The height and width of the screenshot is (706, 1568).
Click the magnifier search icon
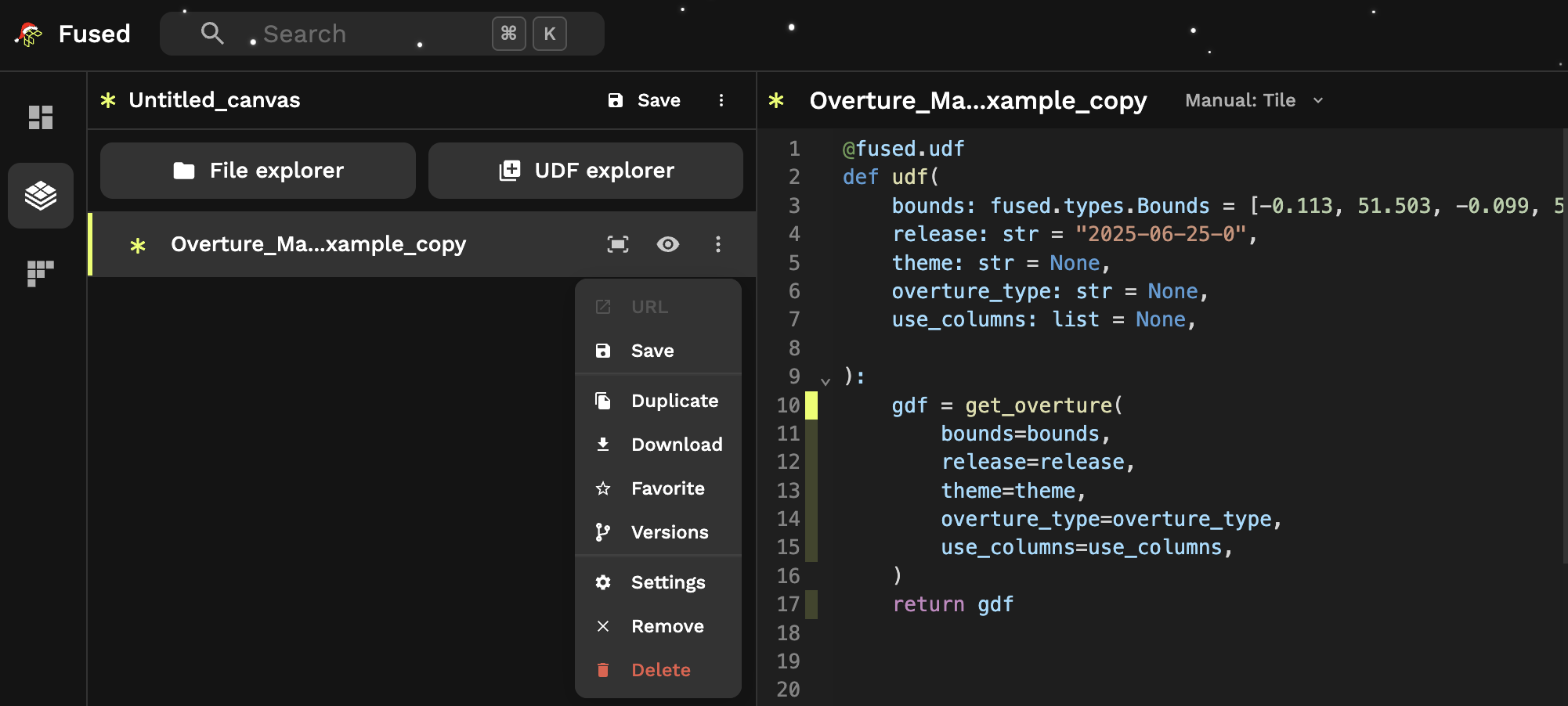[x=212, y=34]
